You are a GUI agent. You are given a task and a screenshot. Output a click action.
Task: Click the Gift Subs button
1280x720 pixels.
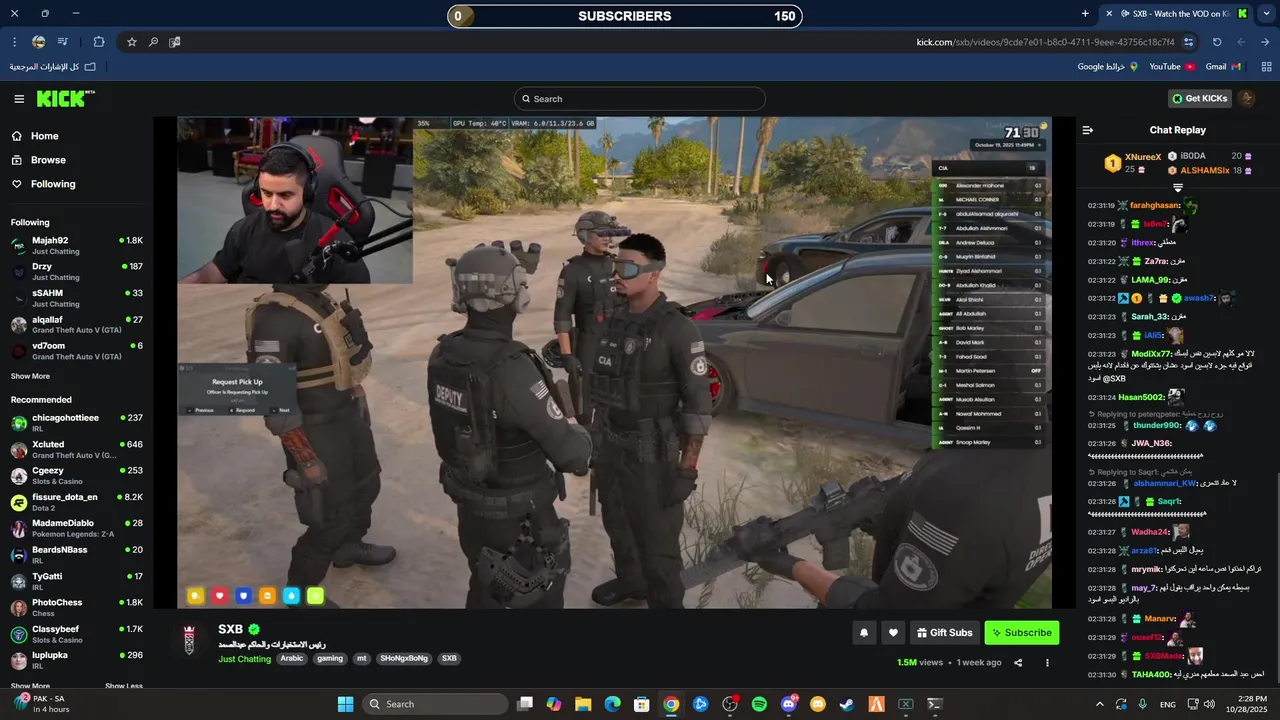(x=944, y=633)
